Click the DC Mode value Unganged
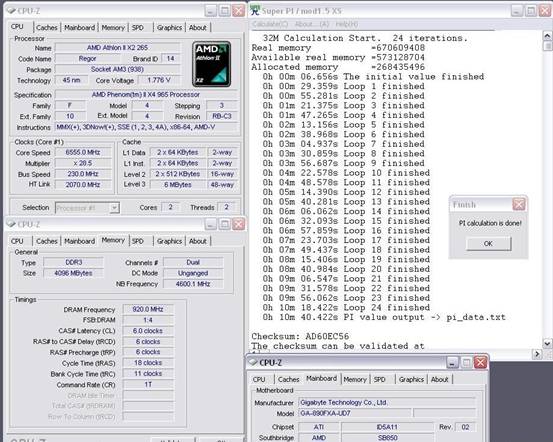 pos(193,273)
